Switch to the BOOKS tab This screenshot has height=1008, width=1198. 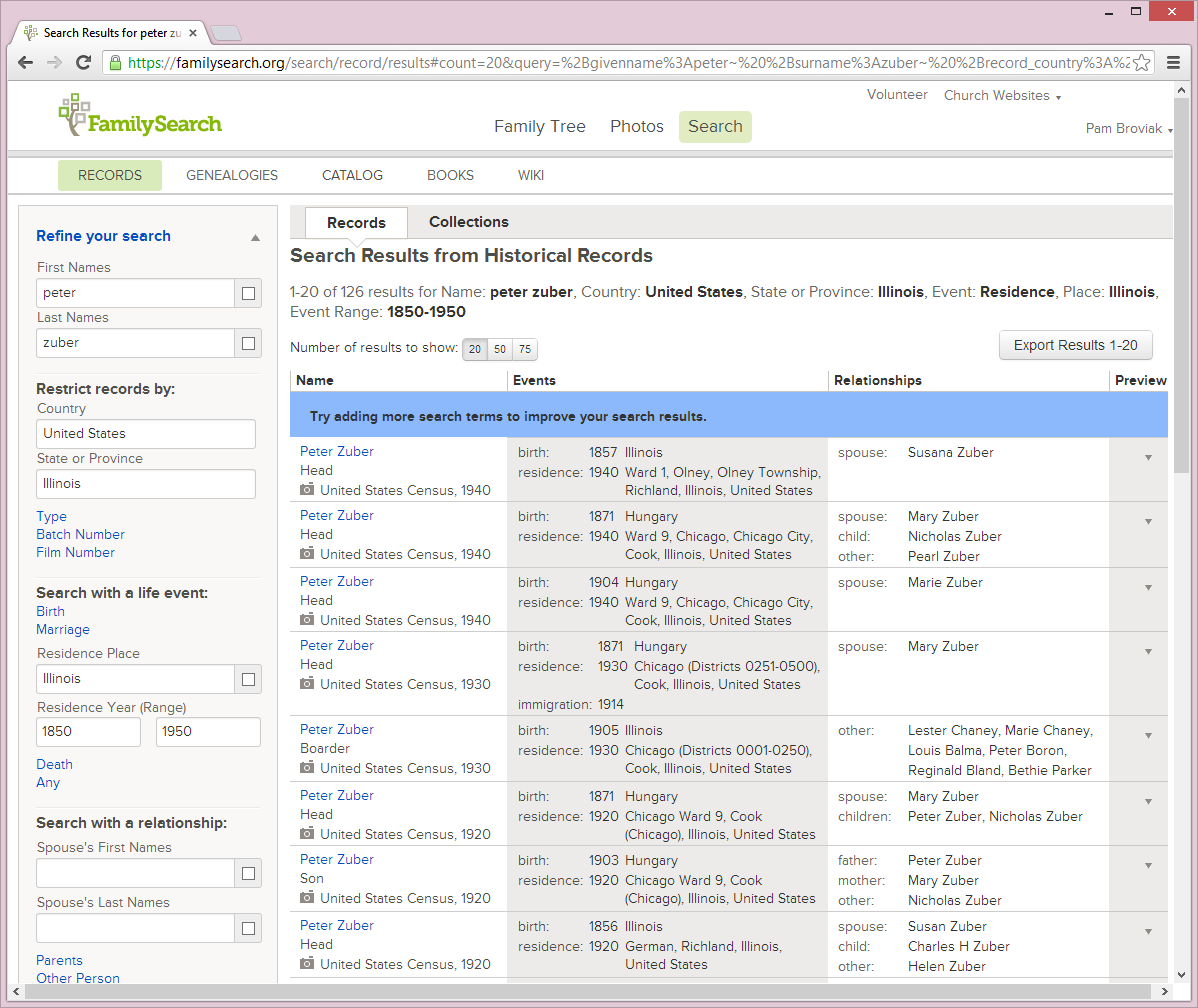click(450, 175)
